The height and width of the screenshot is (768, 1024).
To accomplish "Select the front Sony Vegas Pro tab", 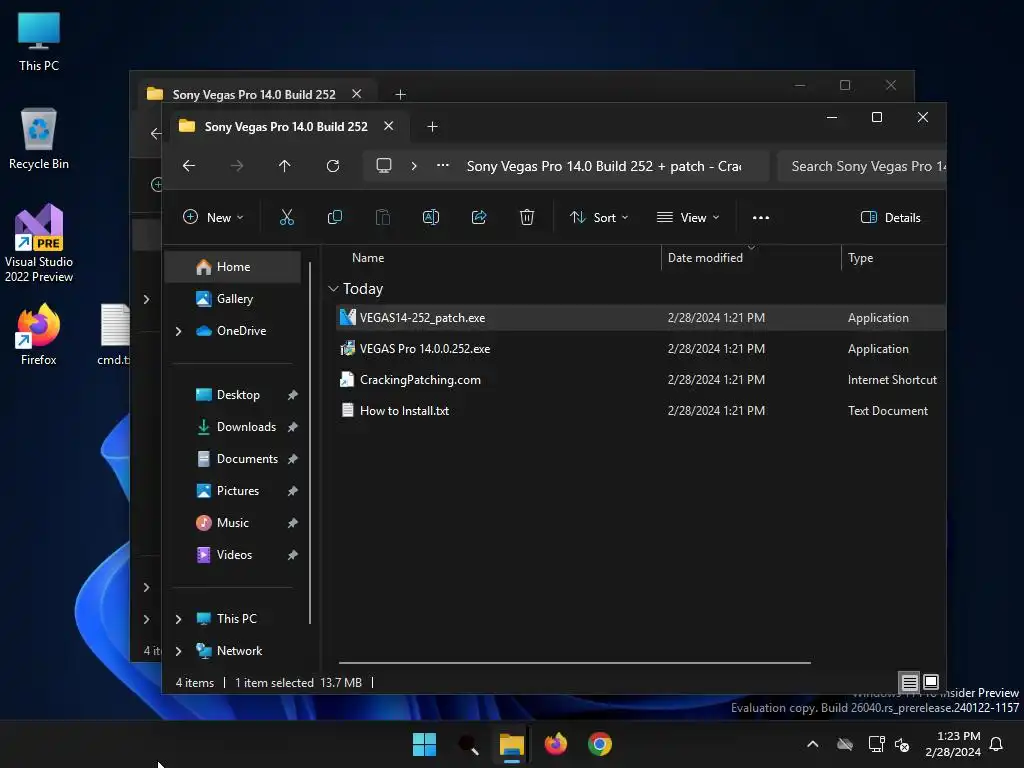I will [286, 127].
